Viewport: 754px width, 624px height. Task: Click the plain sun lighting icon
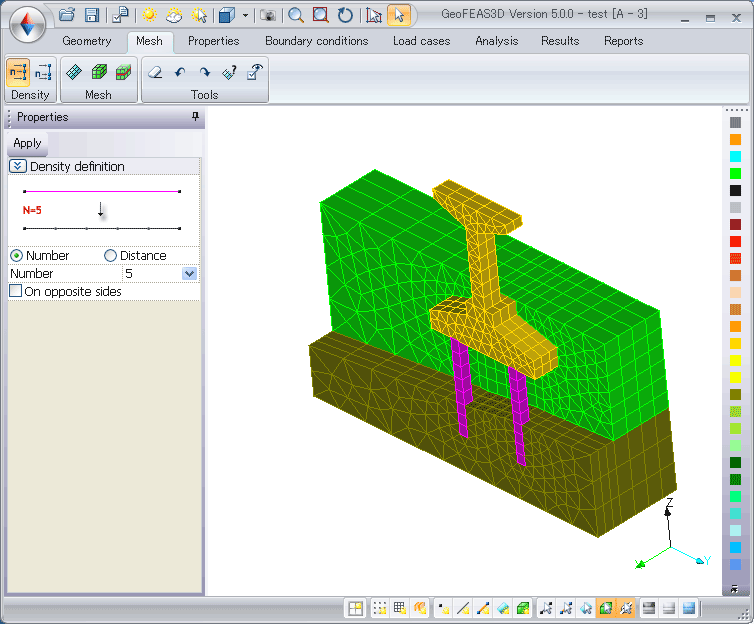click(150, 15)
